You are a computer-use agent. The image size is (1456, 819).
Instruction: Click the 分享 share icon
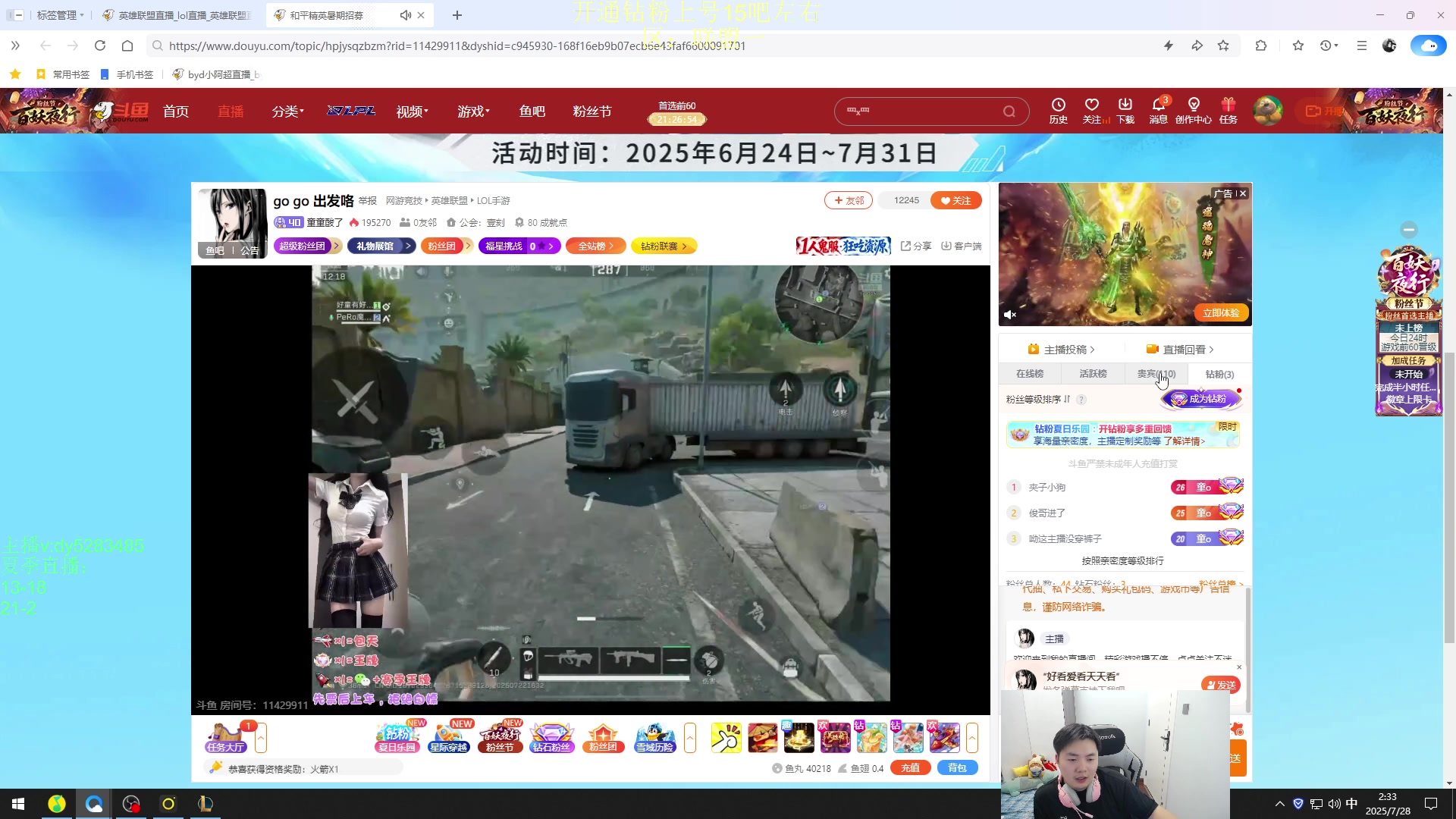pos(916,246)
